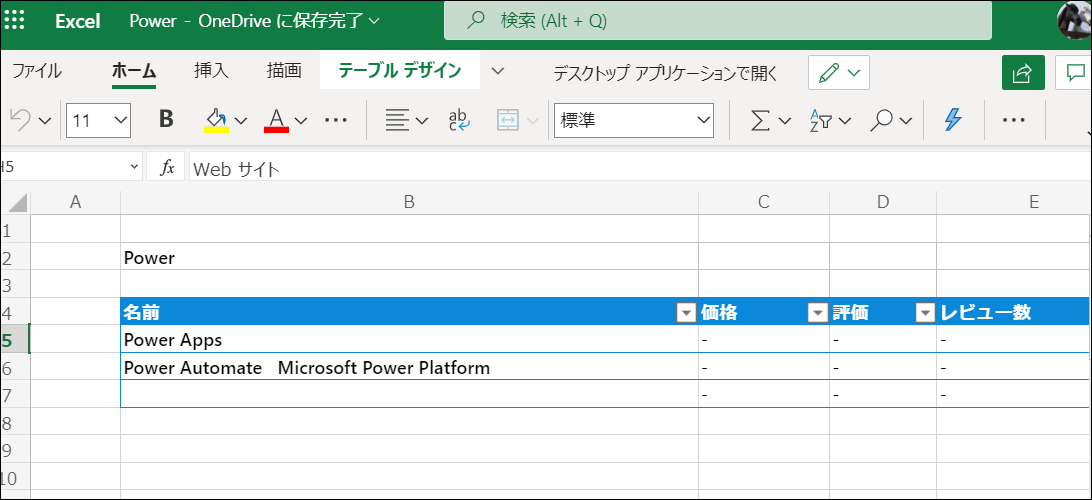Viewport: 1092px width, 500px height.
Task: Click the find and select magnifier
Action: click(x=881, y=120)
